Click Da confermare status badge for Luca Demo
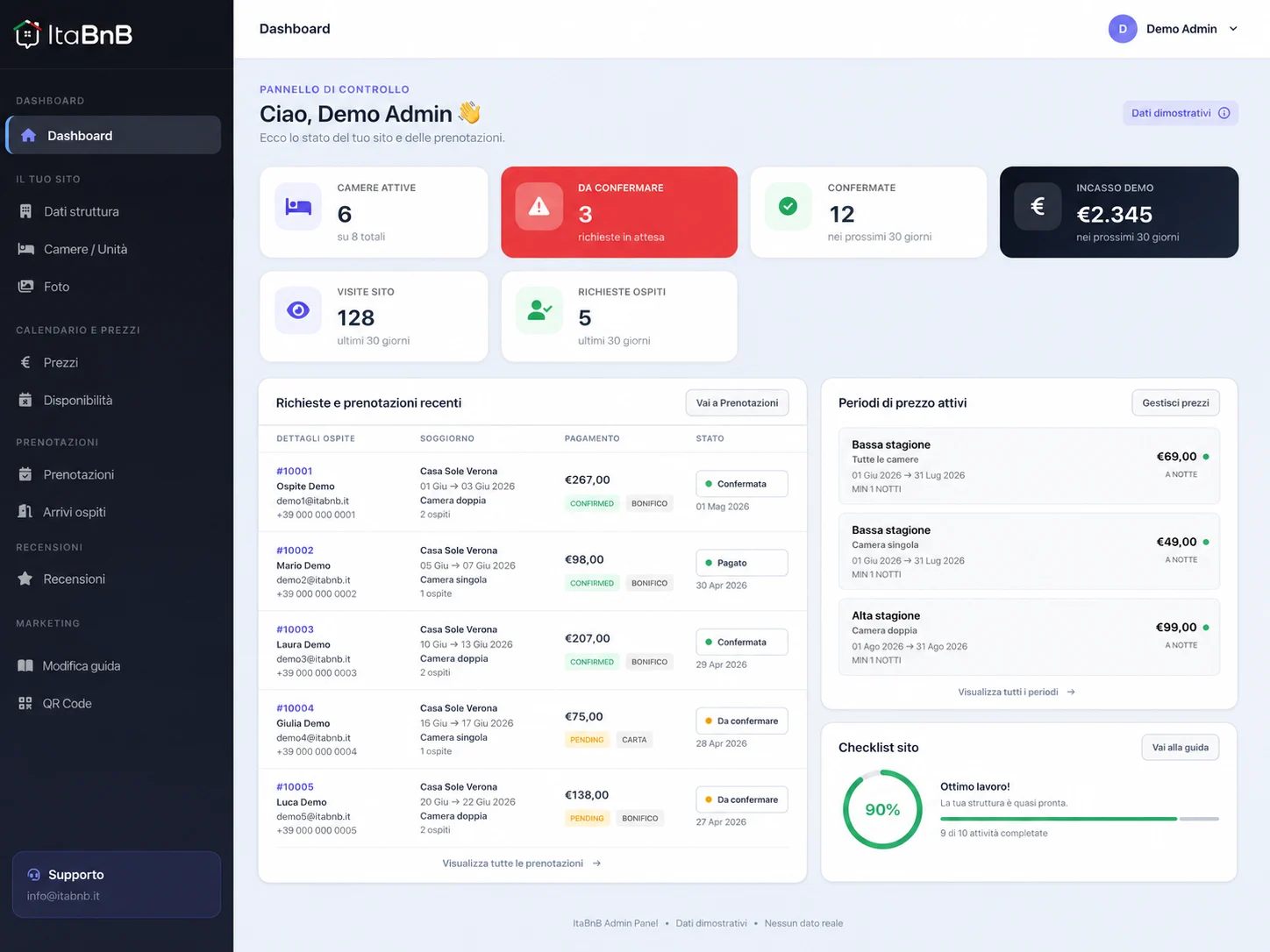Image resolution: width=1270 pixels, height=952 pixels. pyautogui.click(x=742, y=799)
